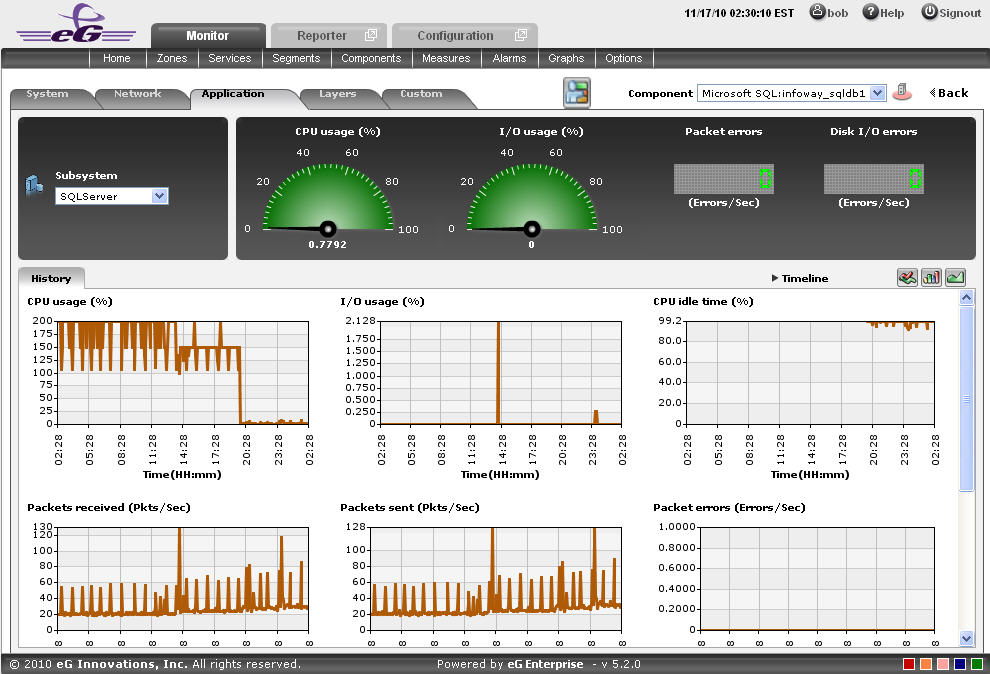Open the Packets received history chart
The image size is (990, 674).
[183, 579]
